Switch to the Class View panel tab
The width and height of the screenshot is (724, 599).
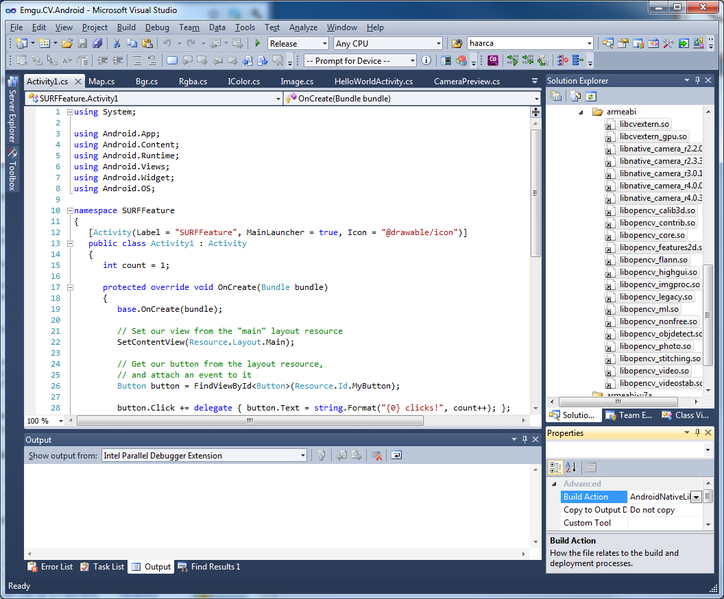[x=686, y=415]
